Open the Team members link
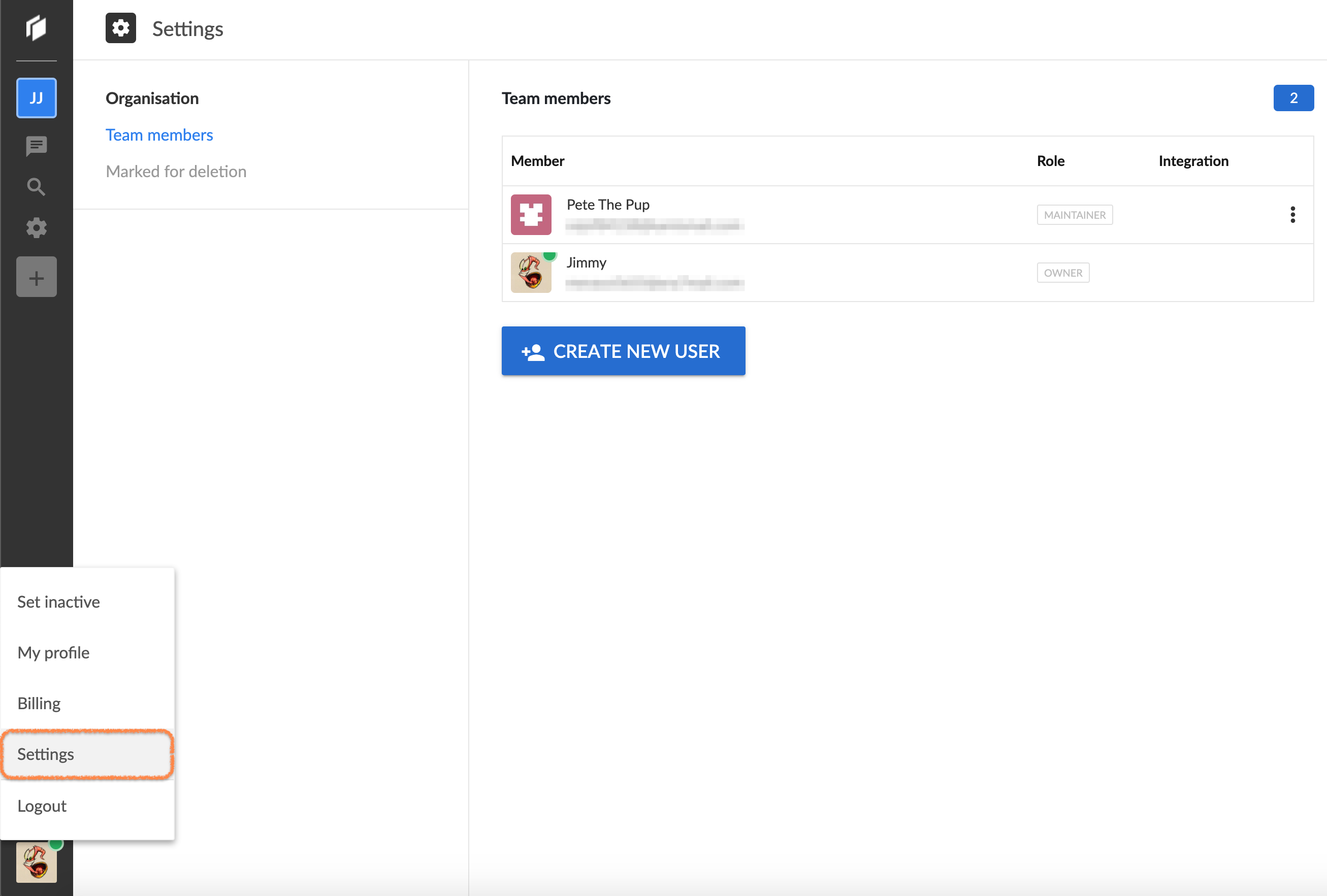 click(159, 135)
